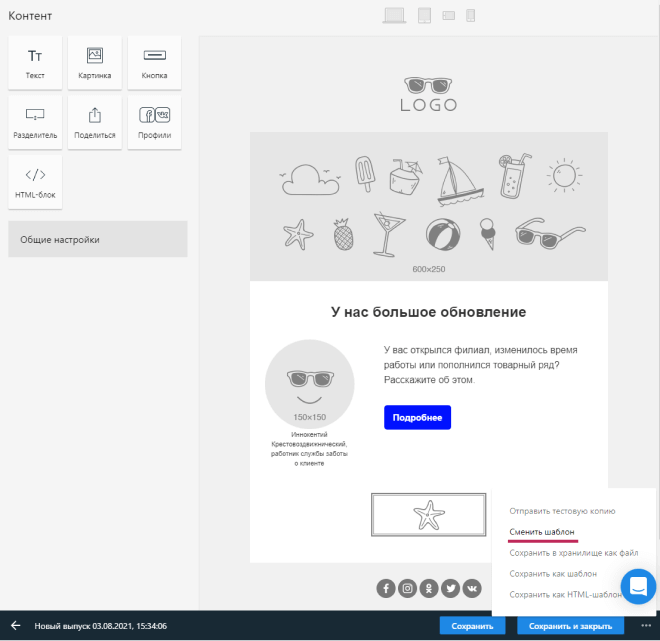
Task: Choose Отправить тестовую копию menu item
Action: (x=562, y=511)
